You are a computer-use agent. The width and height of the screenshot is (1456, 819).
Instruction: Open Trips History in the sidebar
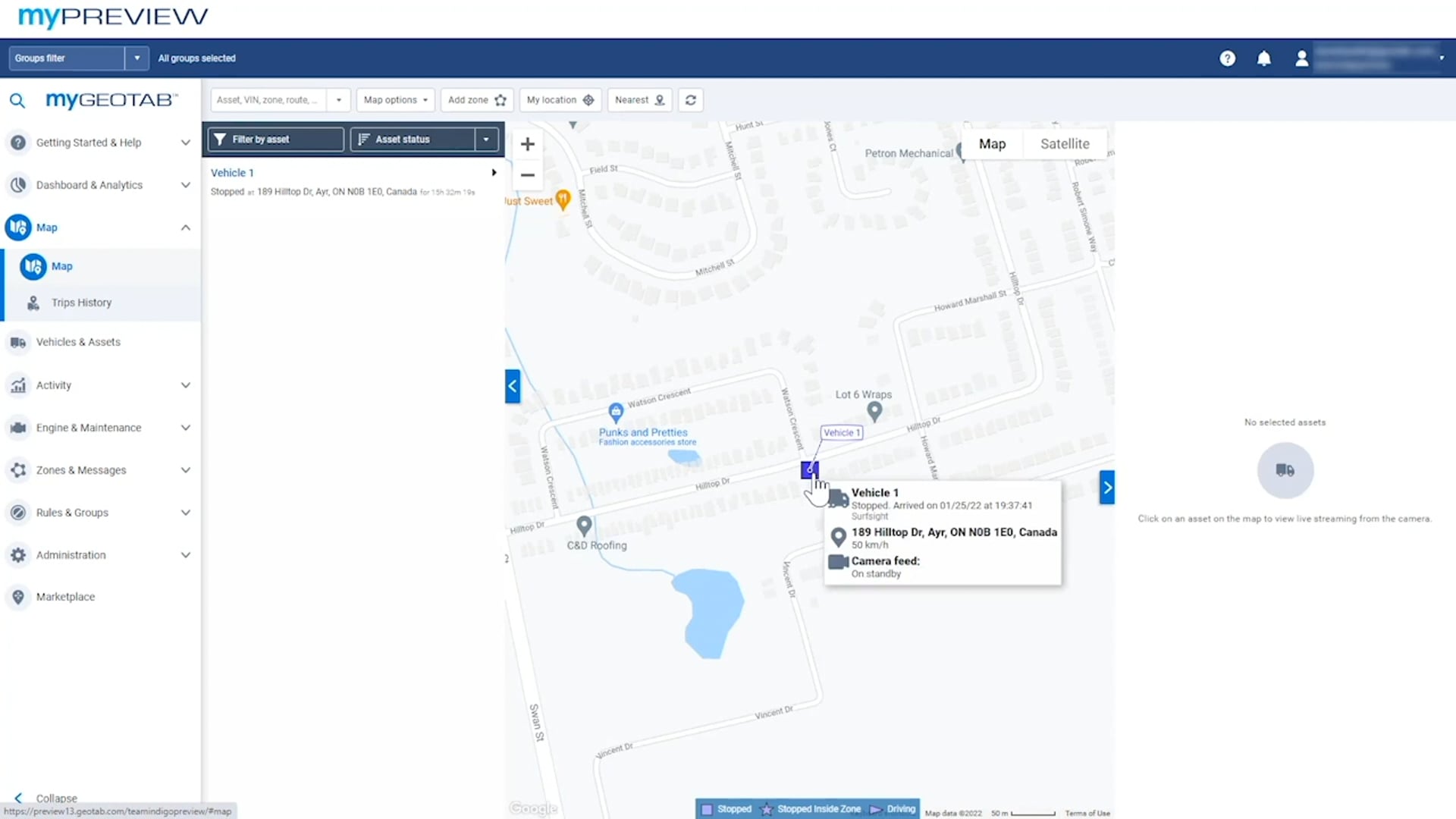point(81,303)
